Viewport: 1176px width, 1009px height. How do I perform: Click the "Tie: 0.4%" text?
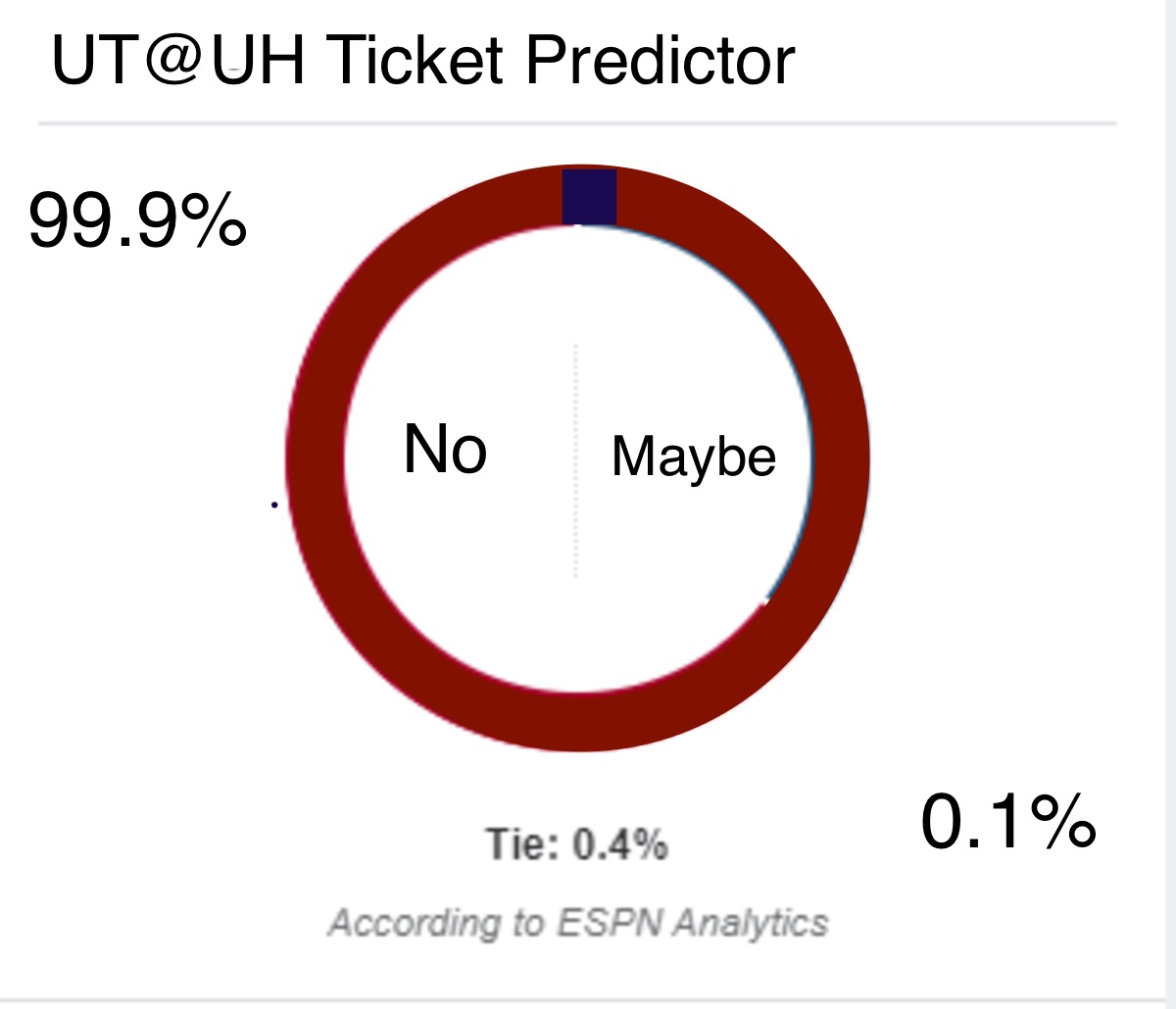pyautogui.click(x=577, y=843)
